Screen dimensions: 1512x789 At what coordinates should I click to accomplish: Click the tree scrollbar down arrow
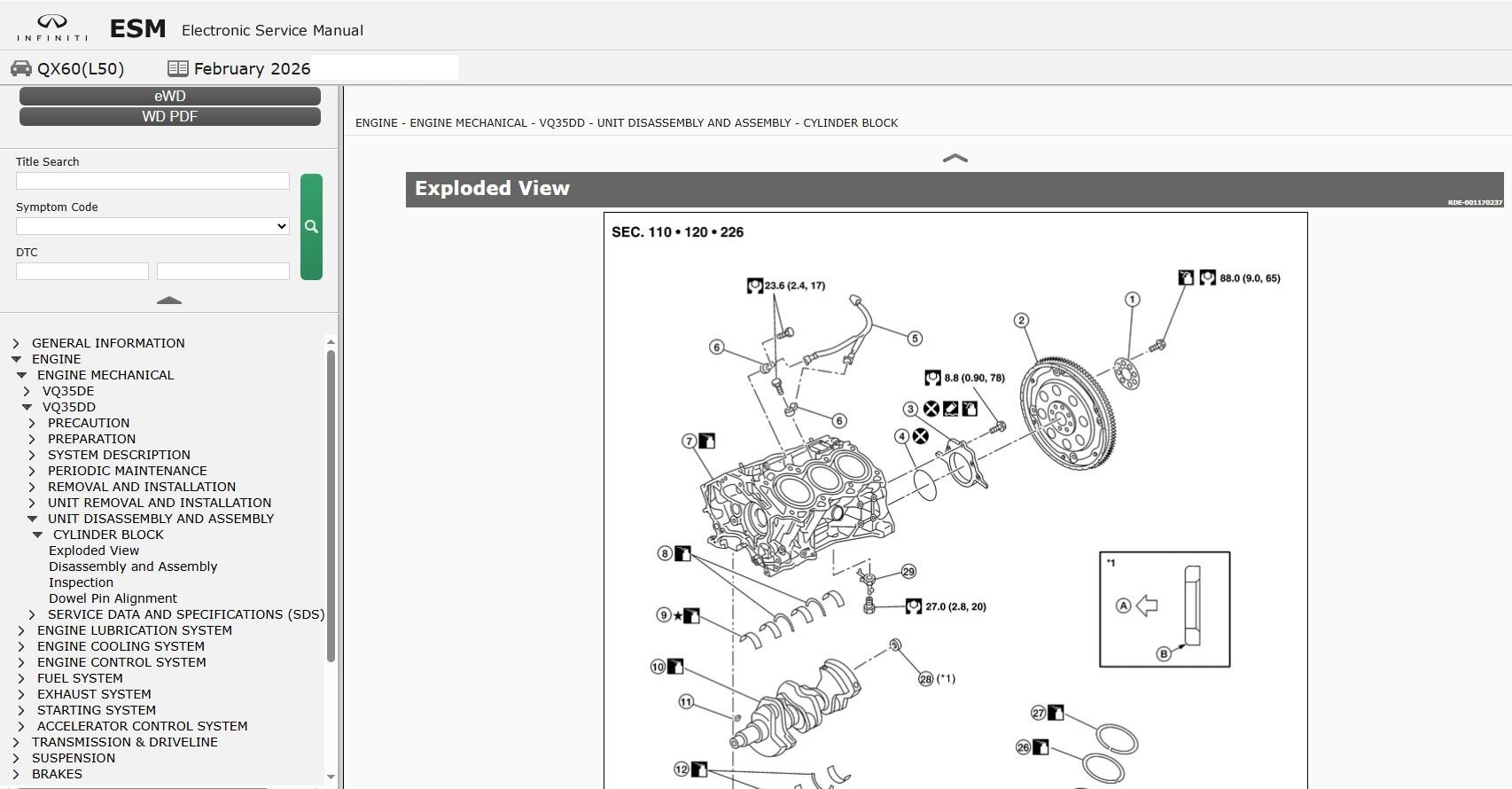pos(331,777)
